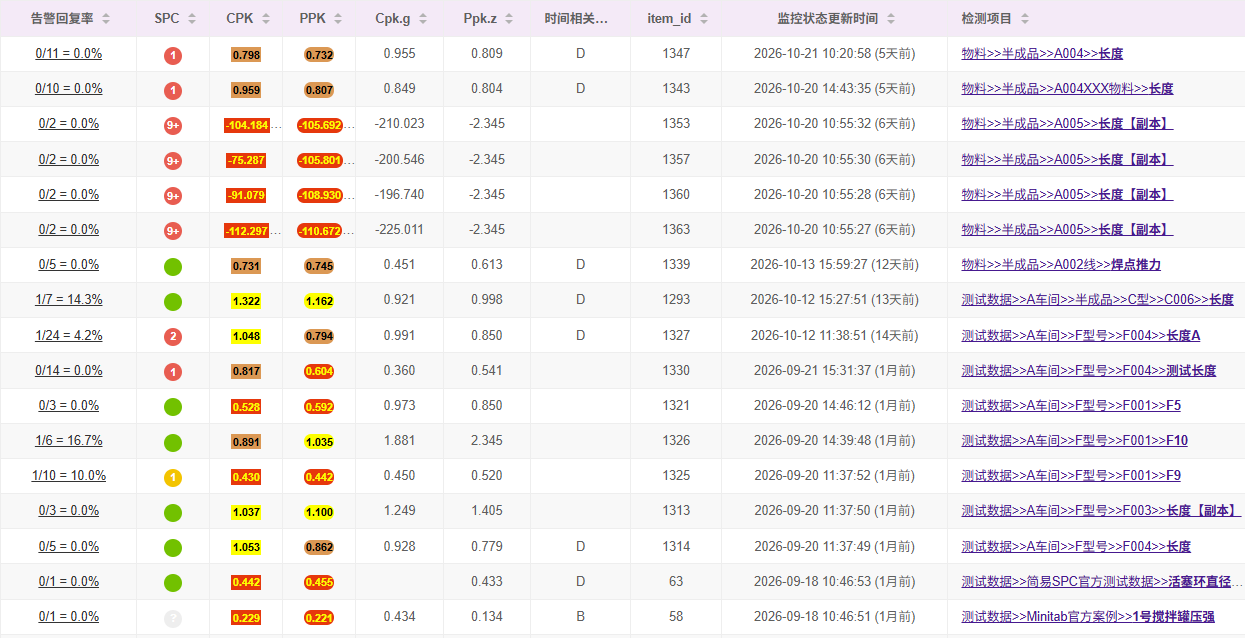Click green SPC status dot for item 1339
Viewport: 1245px width, 638px height.
pyautogui.click(x=173, y=266)
